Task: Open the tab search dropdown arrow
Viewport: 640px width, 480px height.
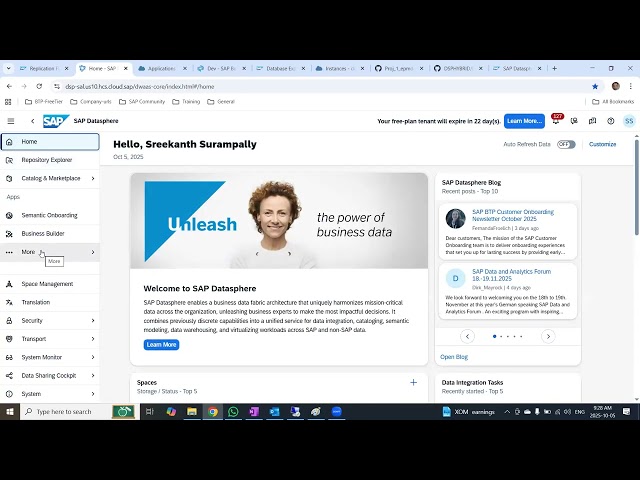Action: (x=9, y=69)
